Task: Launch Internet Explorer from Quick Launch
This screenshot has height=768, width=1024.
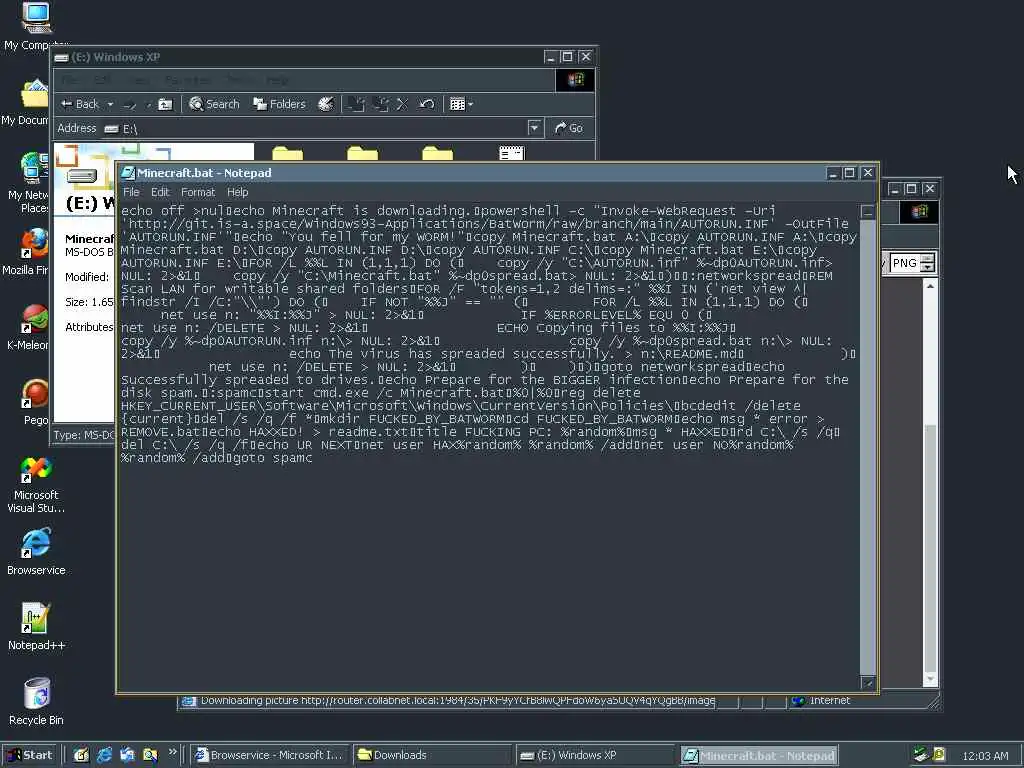Action: [104, 755]
